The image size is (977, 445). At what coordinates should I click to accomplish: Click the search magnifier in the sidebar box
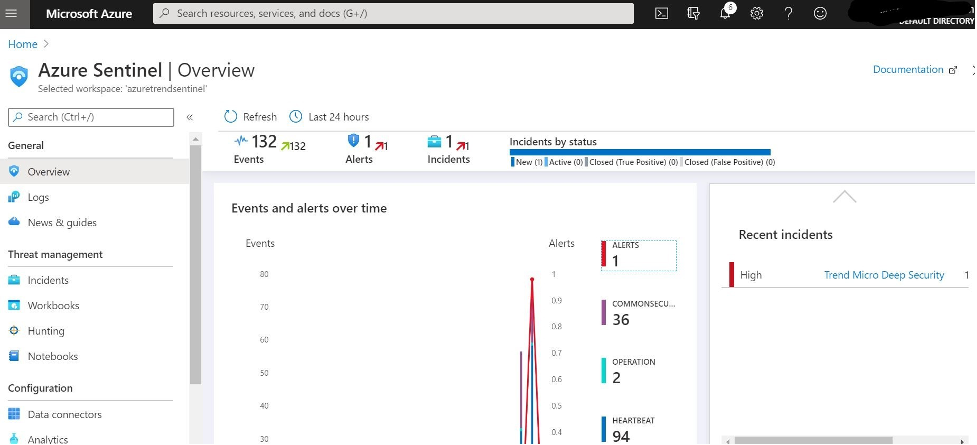tap(17, 117)
